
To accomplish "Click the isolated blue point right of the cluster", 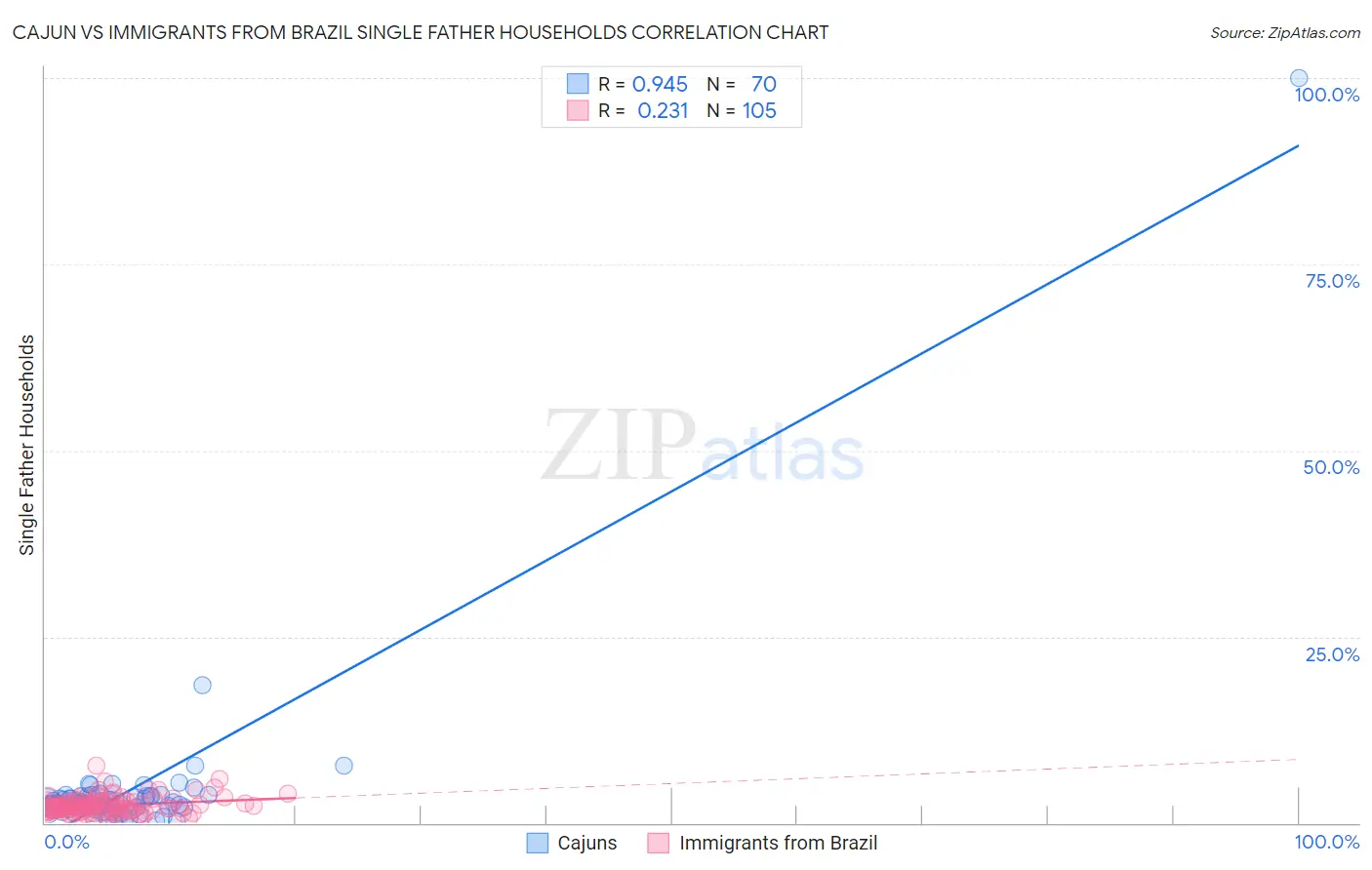I will 343,766.
